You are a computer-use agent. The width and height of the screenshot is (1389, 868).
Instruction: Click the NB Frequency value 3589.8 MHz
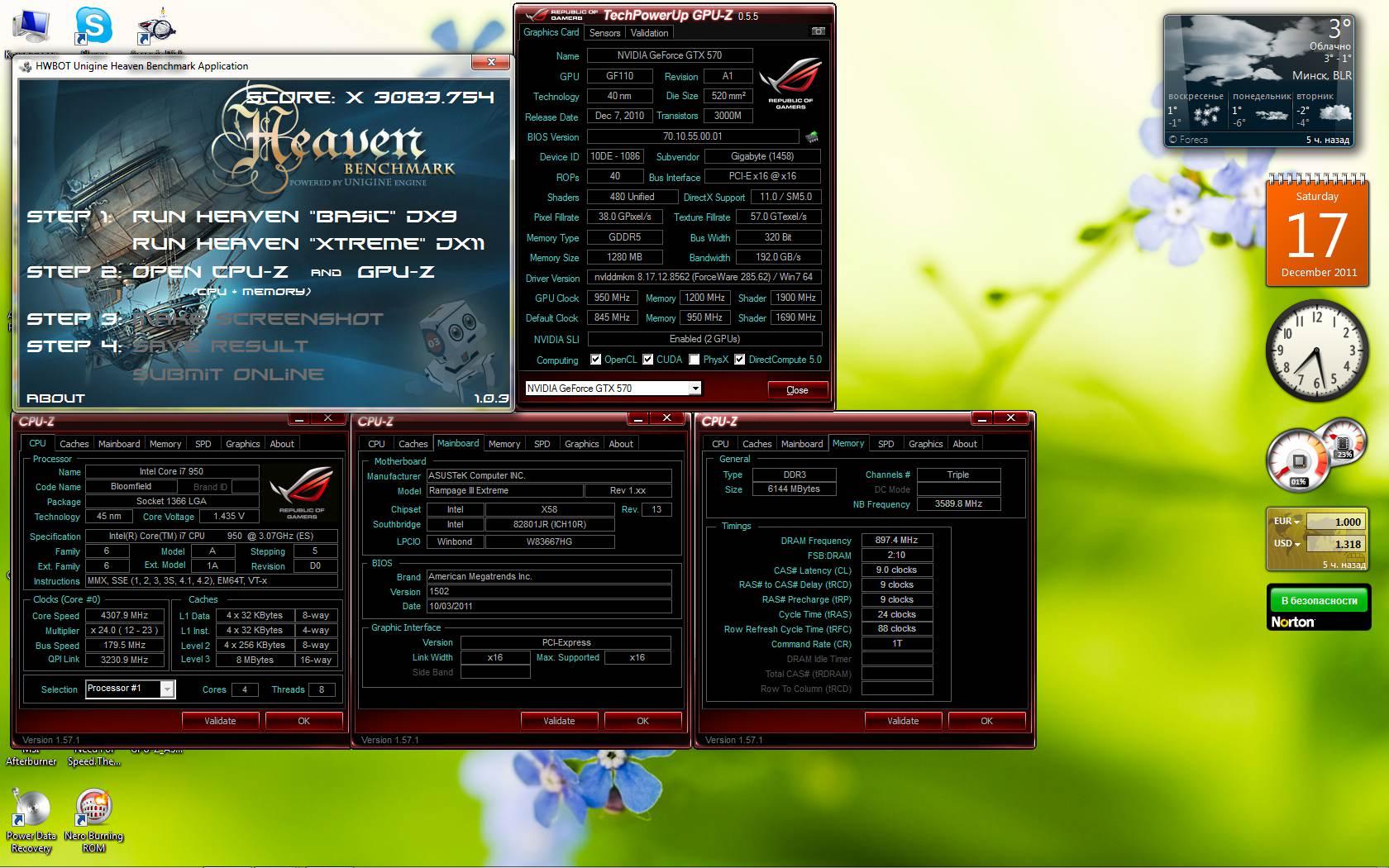(x=958, y=503)
